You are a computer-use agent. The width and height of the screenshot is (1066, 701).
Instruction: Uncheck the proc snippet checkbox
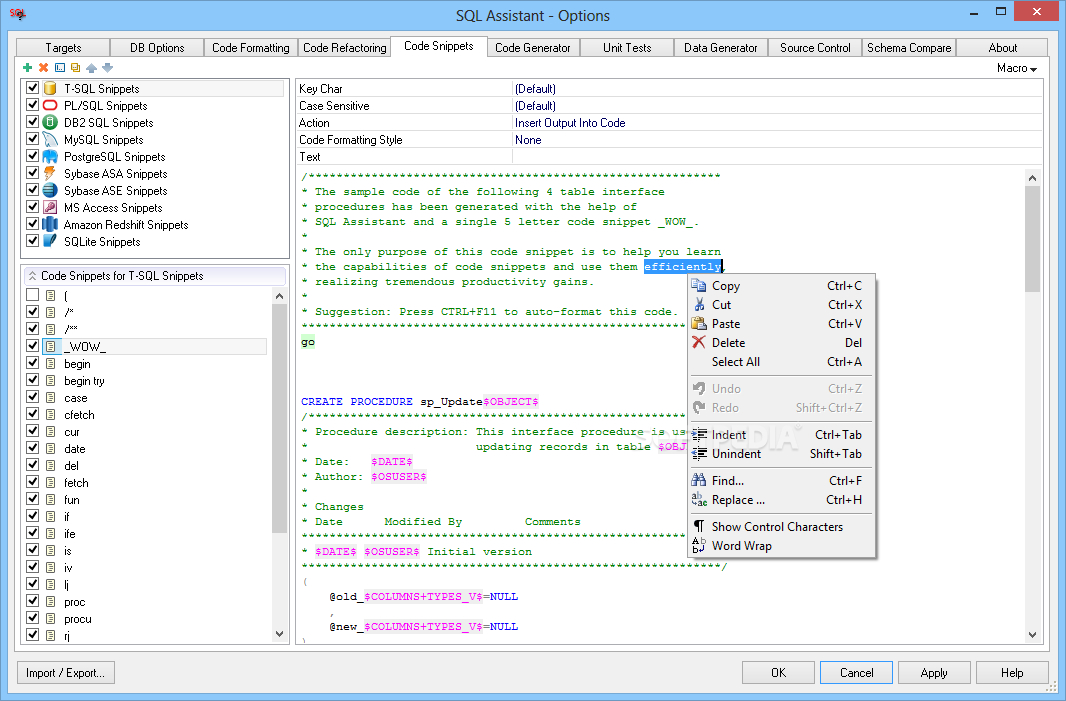(32, 600)
